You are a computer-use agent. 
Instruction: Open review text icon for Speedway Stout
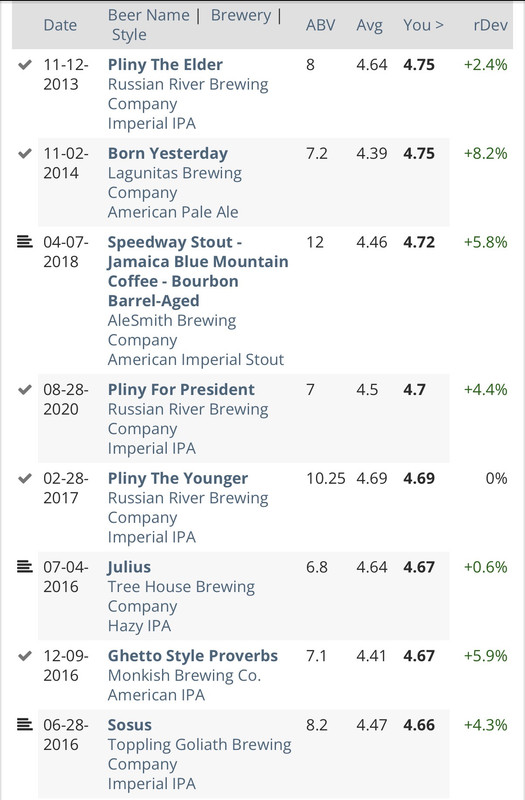pos(24,241)
